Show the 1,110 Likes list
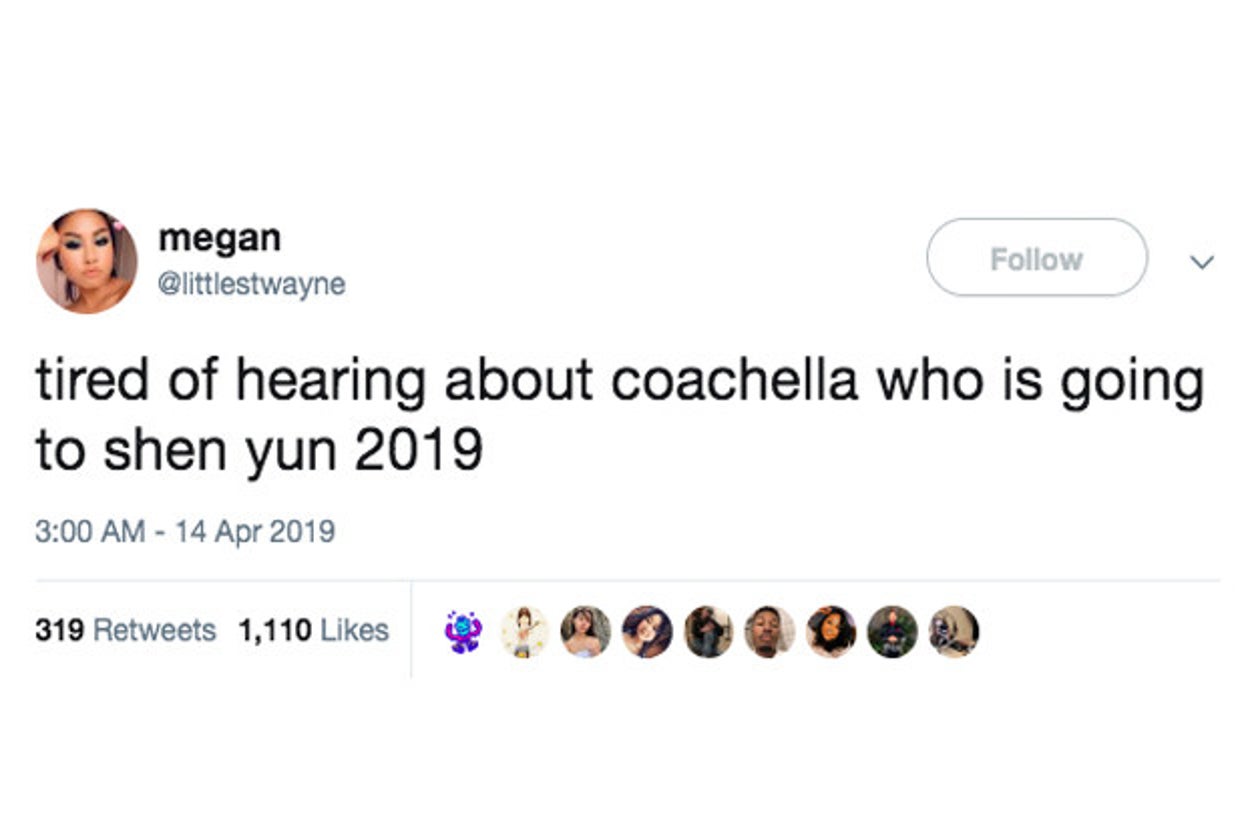Image resolution: width=1250 pixels, height=830 pixels. click(313, 630)
